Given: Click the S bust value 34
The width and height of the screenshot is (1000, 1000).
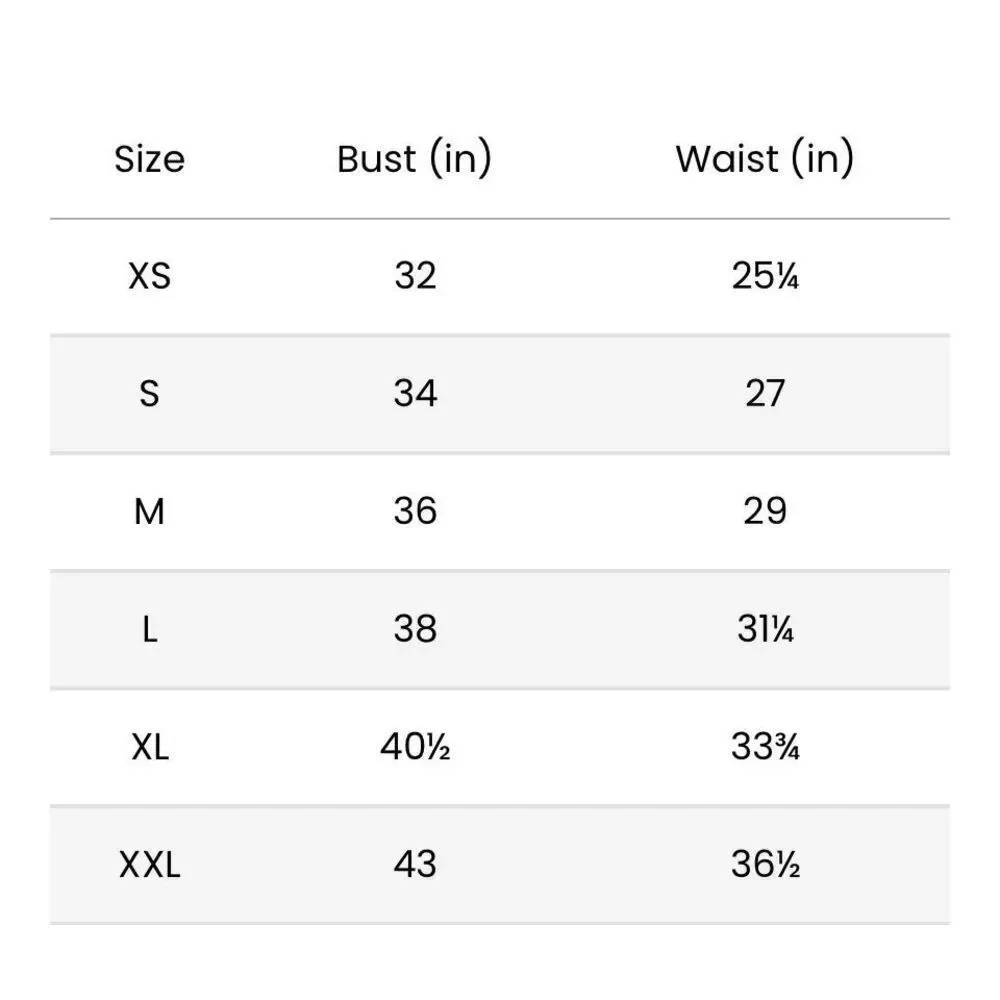Looking at the screenshot, I should coord(415,394).
